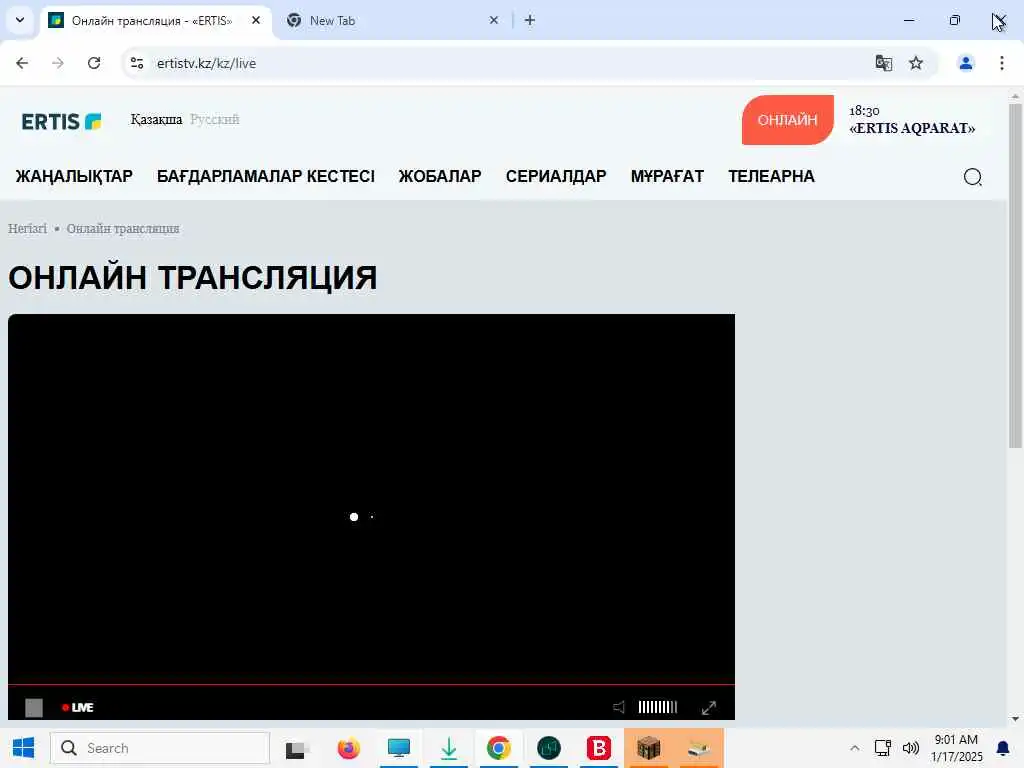Open the red B taskbar app
This screenshot has width=1024, height=768.
click(598, 748)
